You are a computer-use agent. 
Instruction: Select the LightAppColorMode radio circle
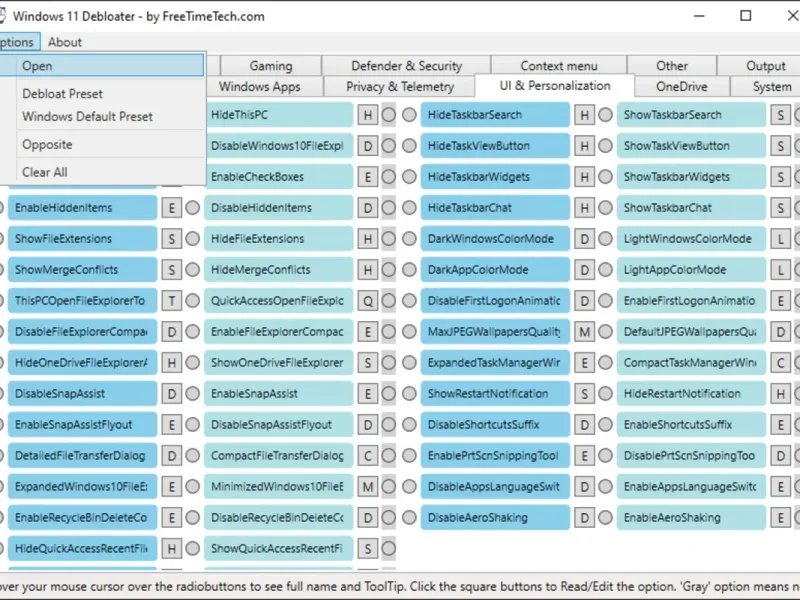pyautogui.click(x=606, y=270)
